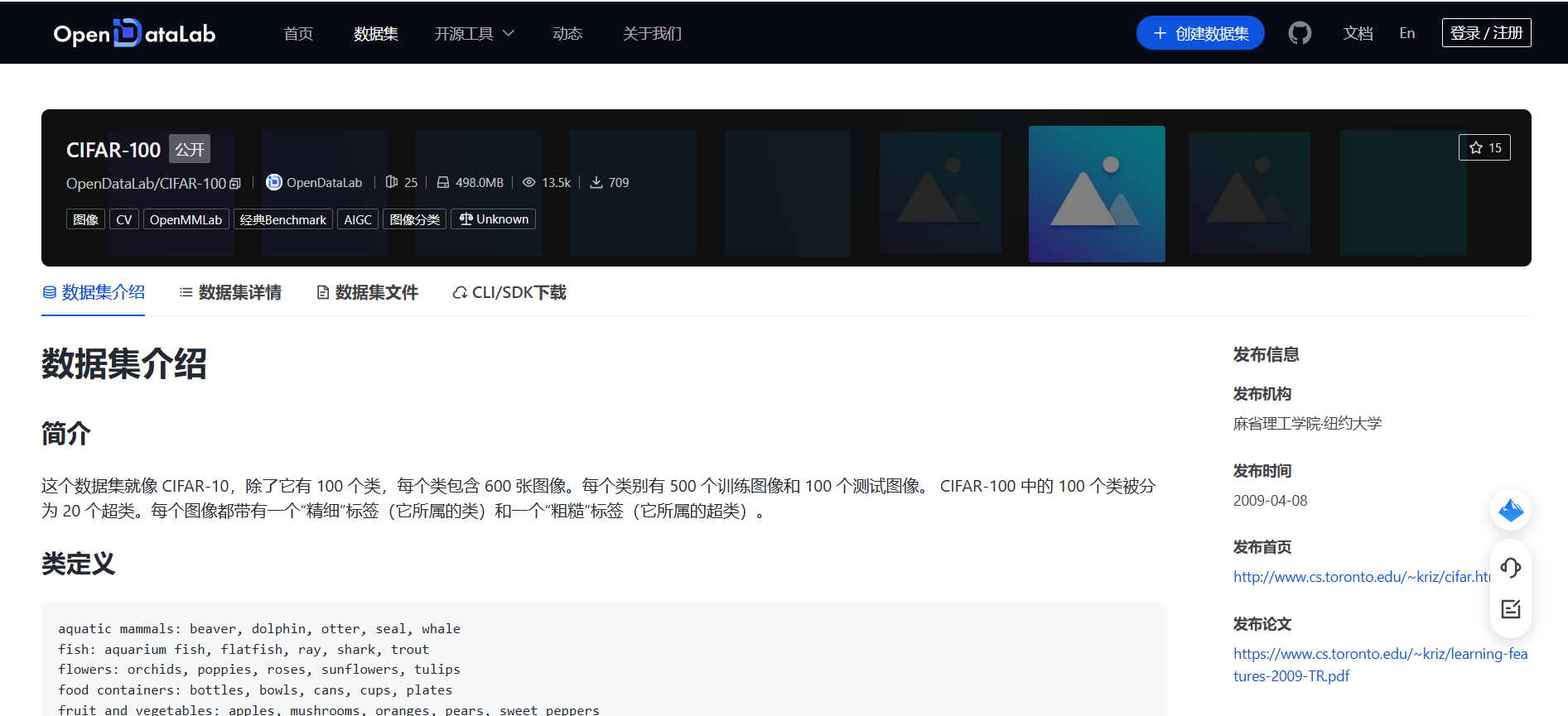Open the feedback edit icon
1568x716 pixels.
click(x=1510, y=609)
